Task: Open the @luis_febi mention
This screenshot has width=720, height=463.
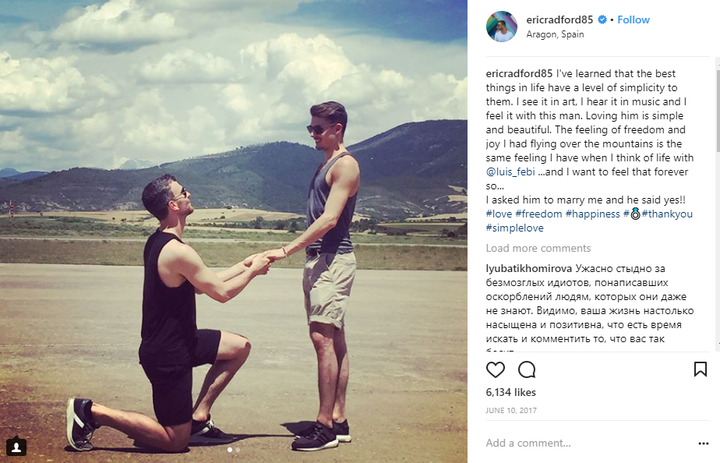Action: (510, 172)
